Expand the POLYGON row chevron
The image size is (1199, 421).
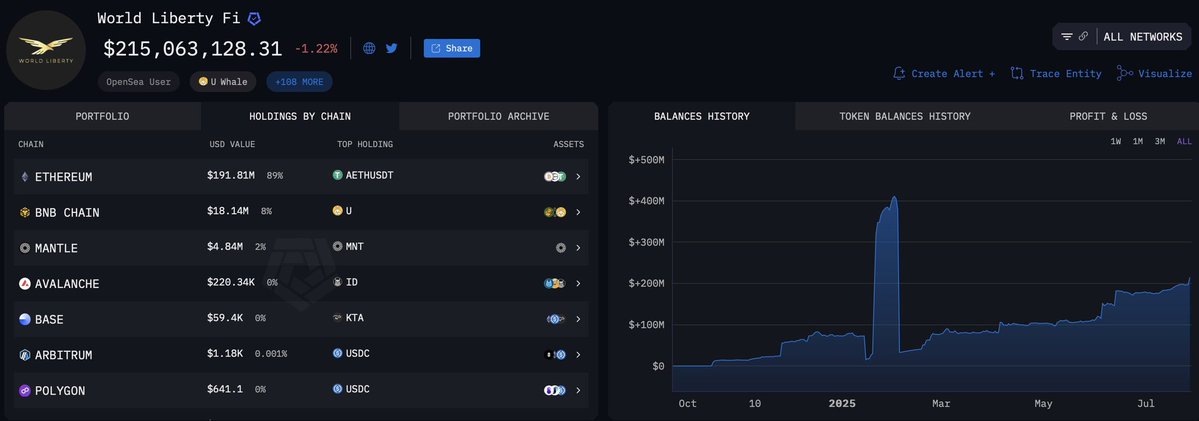pyautogui.click(x=578, y=390)
